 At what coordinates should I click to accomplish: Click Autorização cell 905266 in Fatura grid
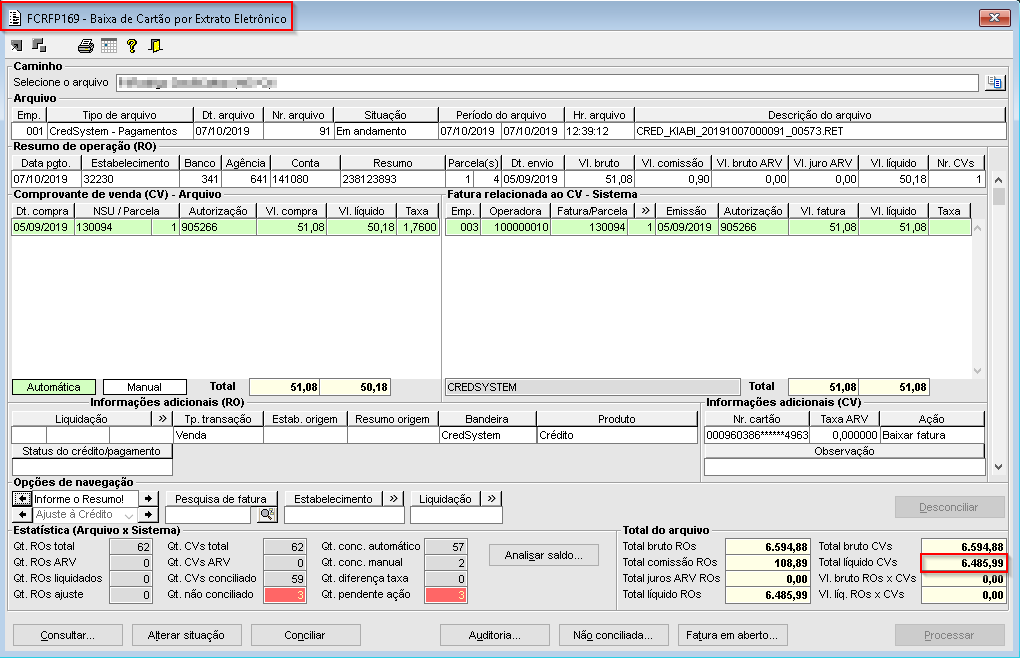coord(753,227)
